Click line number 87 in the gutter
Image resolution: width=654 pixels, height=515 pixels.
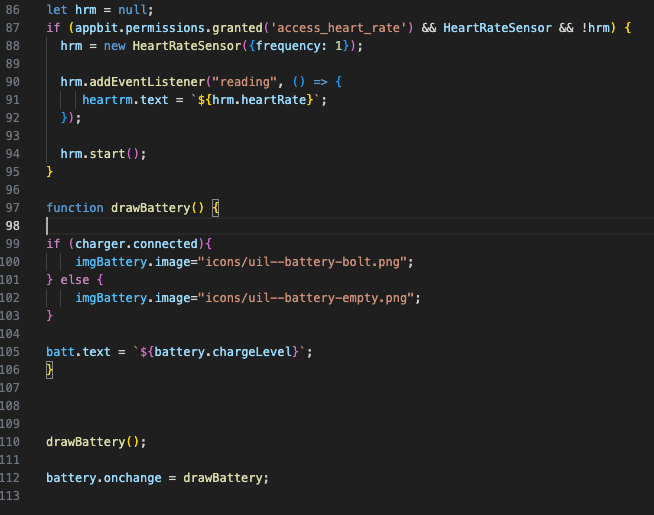[14, 27]
